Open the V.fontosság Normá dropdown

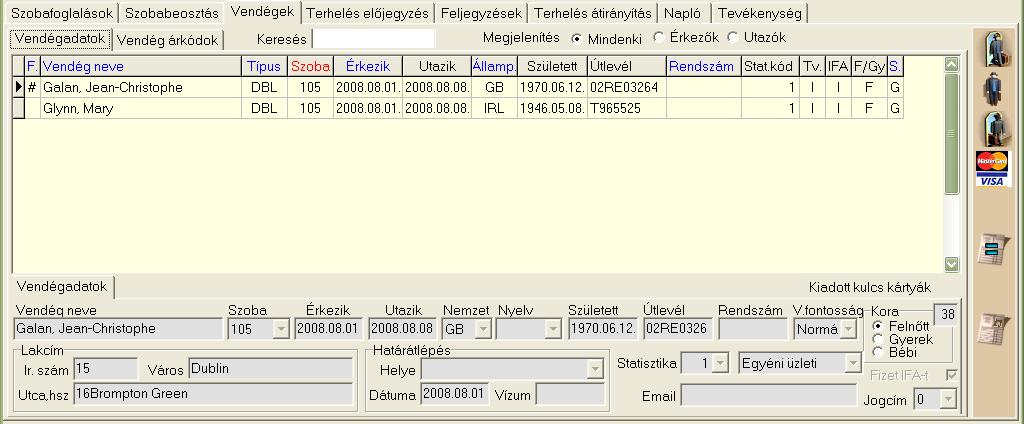(x=848, y=329)
